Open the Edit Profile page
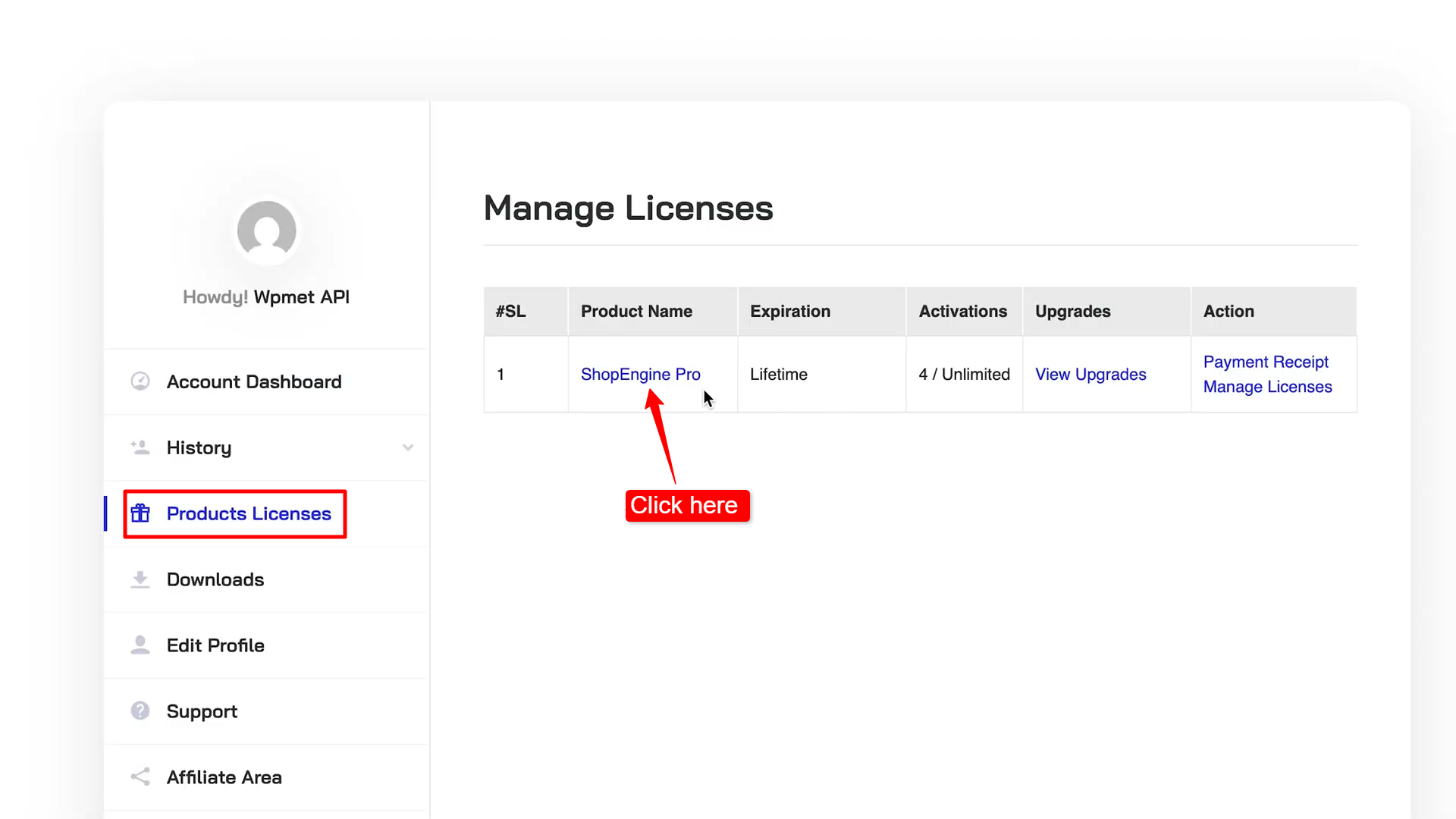Screen dimensions: 1456x819 click(x=267, y=645)
